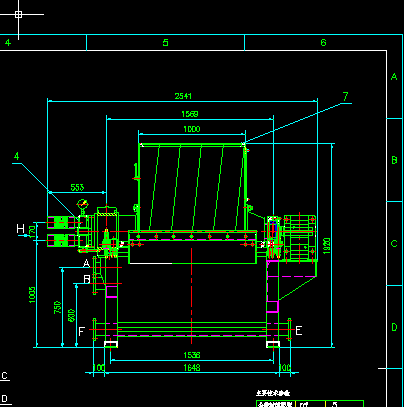Screen dimensions: 404x407
Task: Select zone number 6 in top border
Action: click(323, 43)
